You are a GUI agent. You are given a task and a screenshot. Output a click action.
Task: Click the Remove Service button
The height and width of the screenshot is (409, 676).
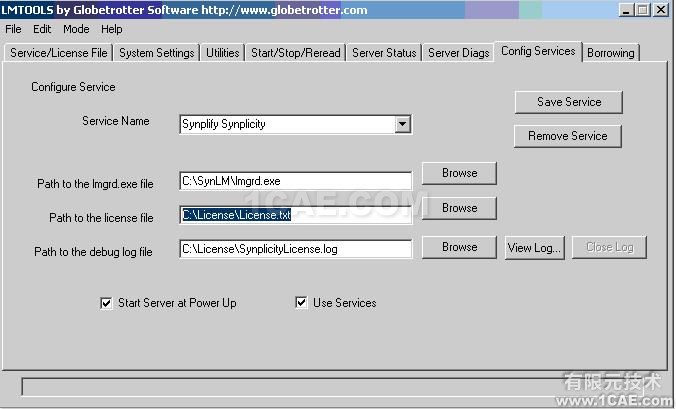568,136
